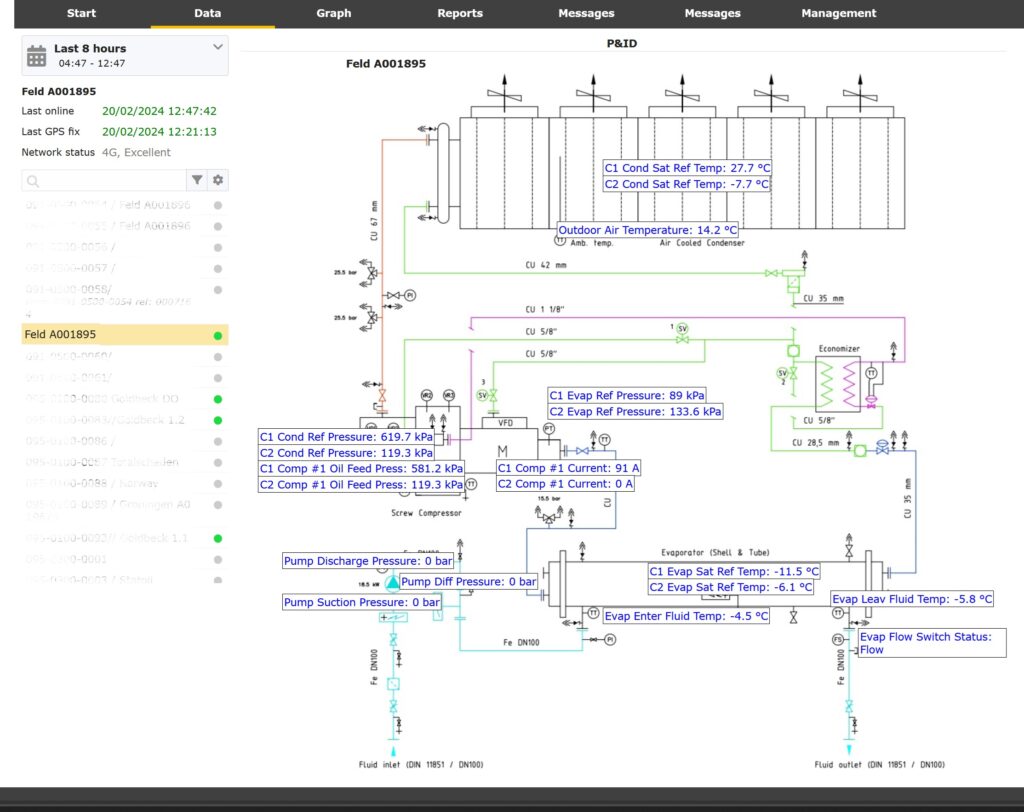Click C1 Evap Sat Ref Temp: -11.5 °C label
This screenshot has height=812, width=1024.
[x=733, y=571]
